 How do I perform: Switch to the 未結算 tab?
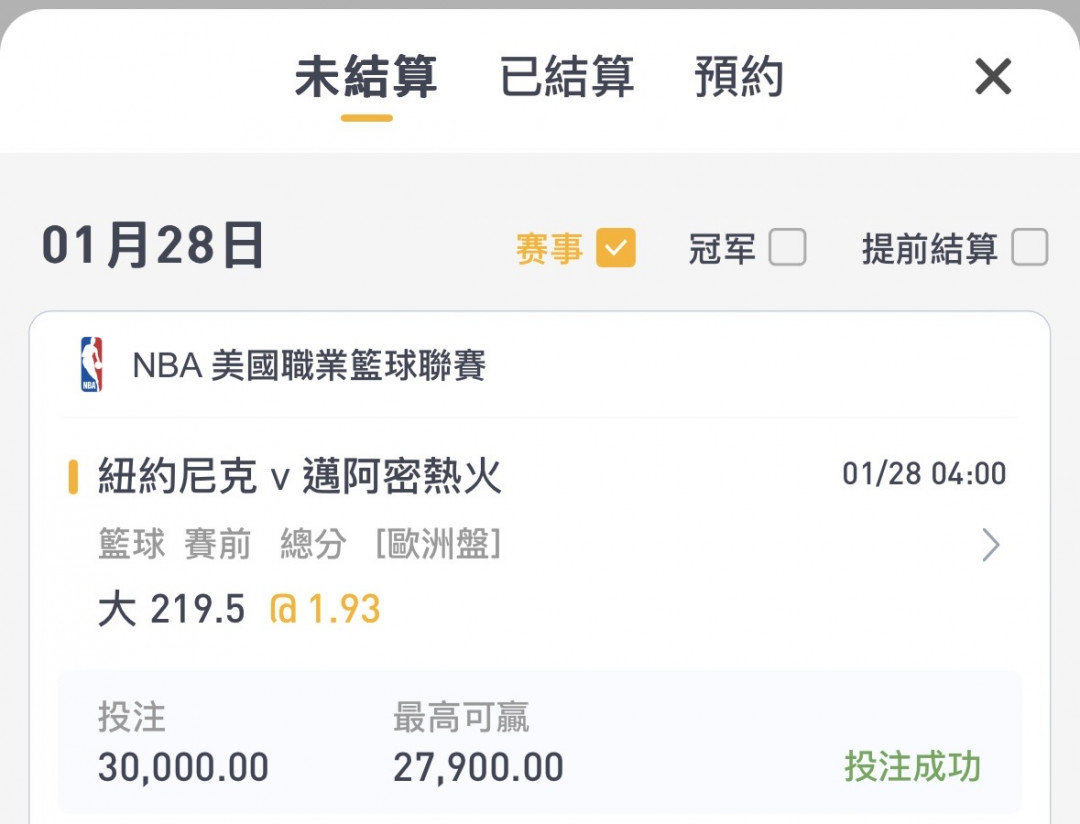pyautogui.click(x=366, y=76)
